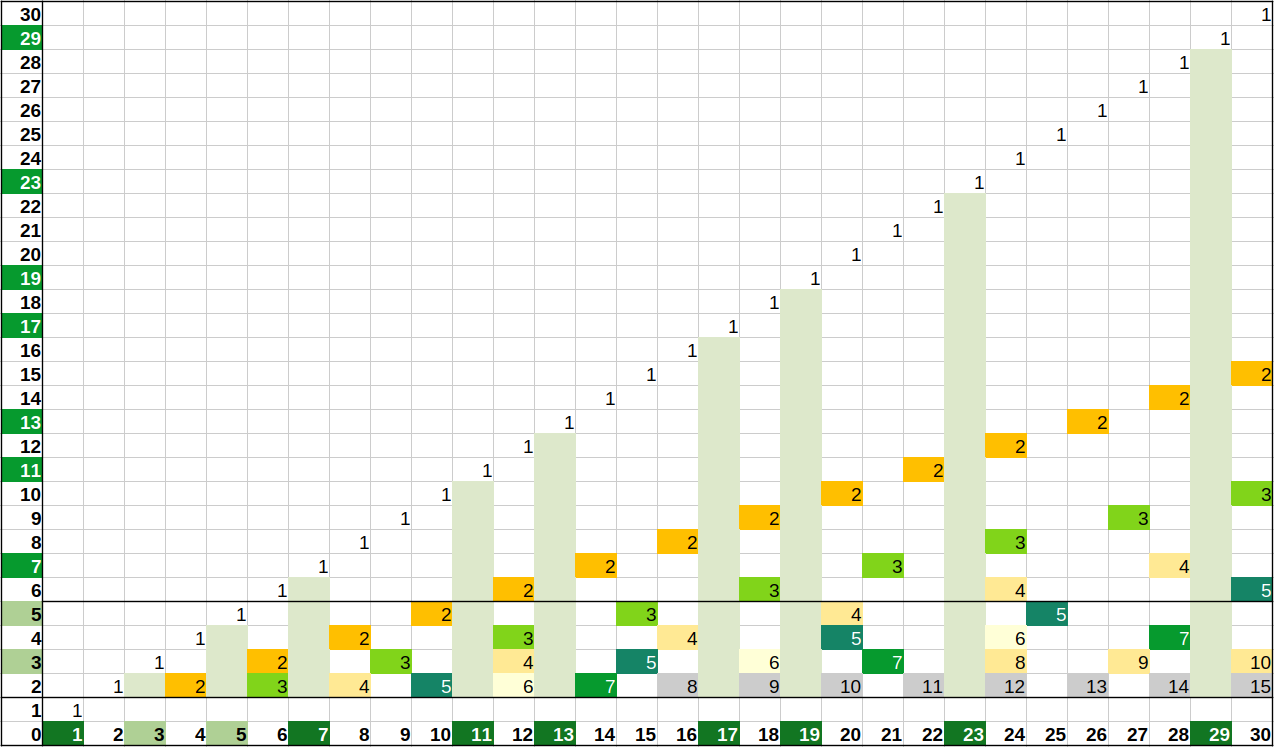Click the yellow cell containing 10
The width and height of the screenshot is (1274, 747).
click(x=1252, y=662)
